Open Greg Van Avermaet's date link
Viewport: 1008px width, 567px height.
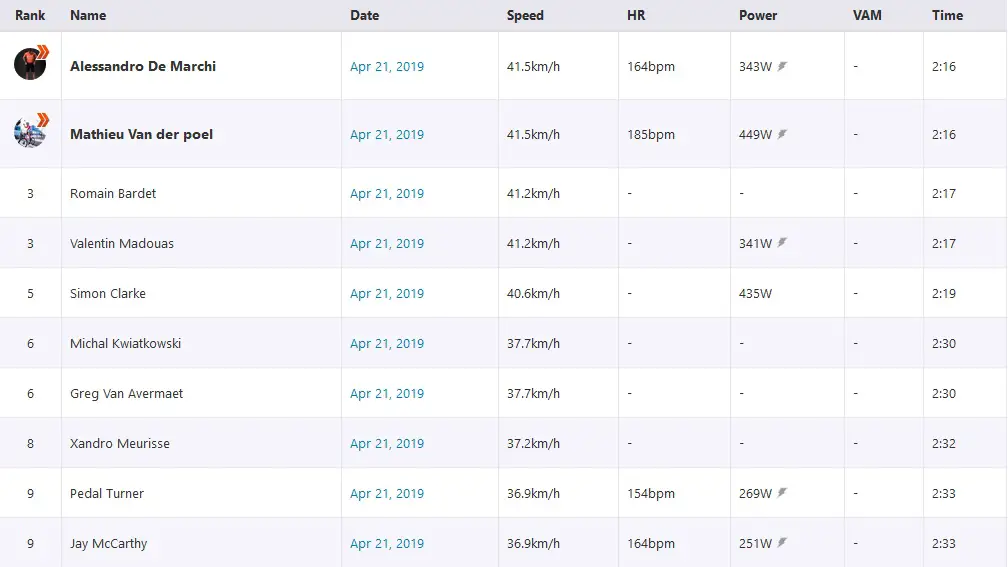[x=387, y=393]
